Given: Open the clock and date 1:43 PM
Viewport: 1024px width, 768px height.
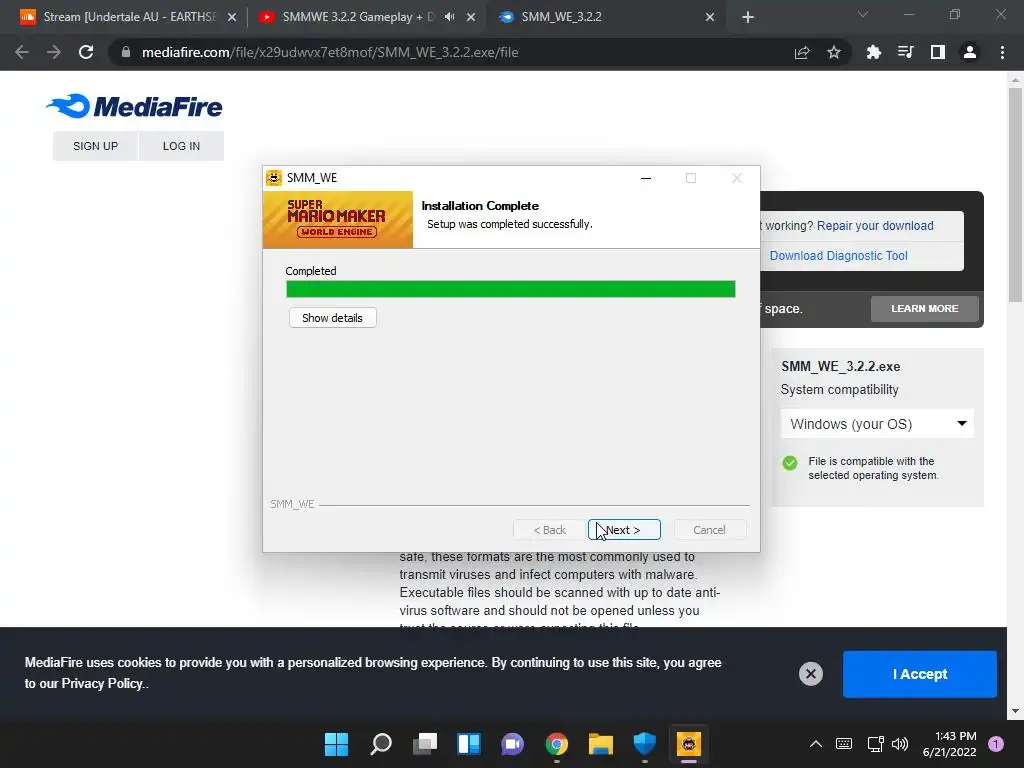Looking at the screenshot, I should (950, 744).
